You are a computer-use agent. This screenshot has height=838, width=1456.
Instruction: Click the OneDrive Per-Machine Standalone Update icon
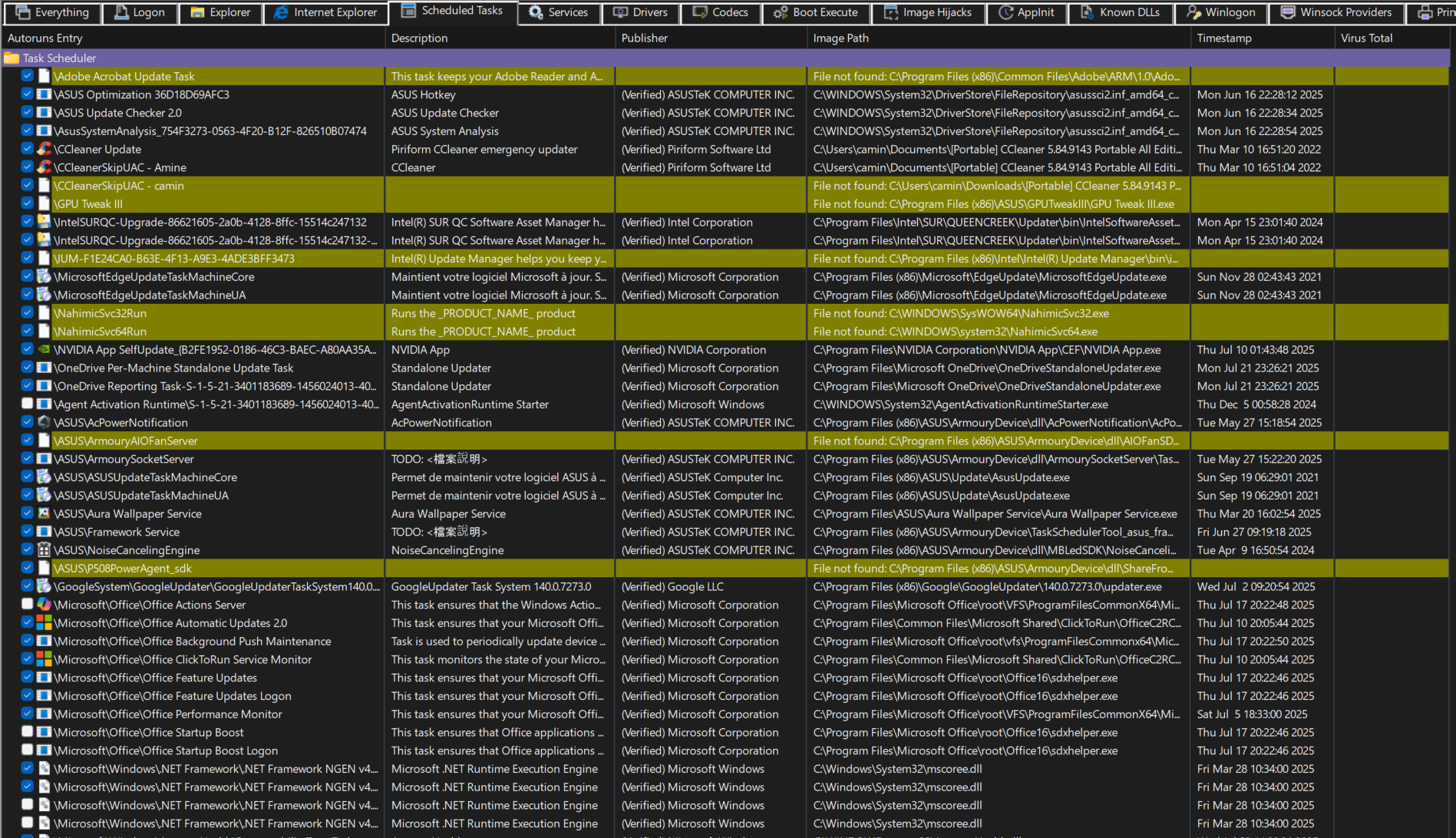click(44, 368)
